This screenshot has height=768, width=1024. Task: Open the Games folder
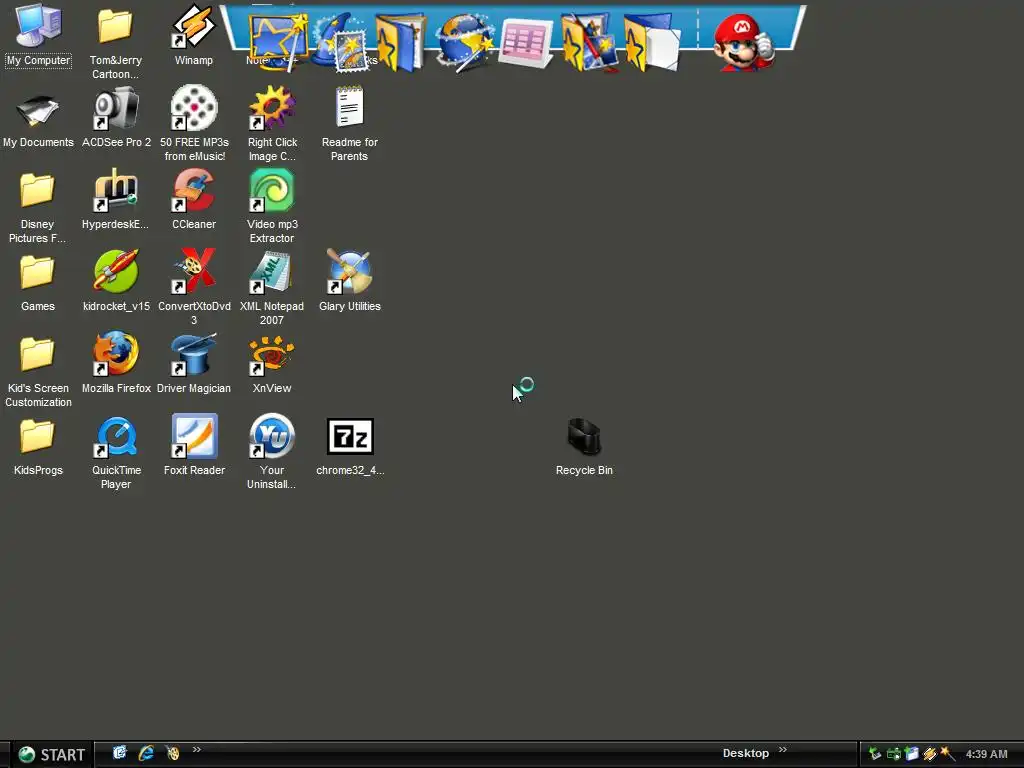pyautogui.click(x=37, y=283)
